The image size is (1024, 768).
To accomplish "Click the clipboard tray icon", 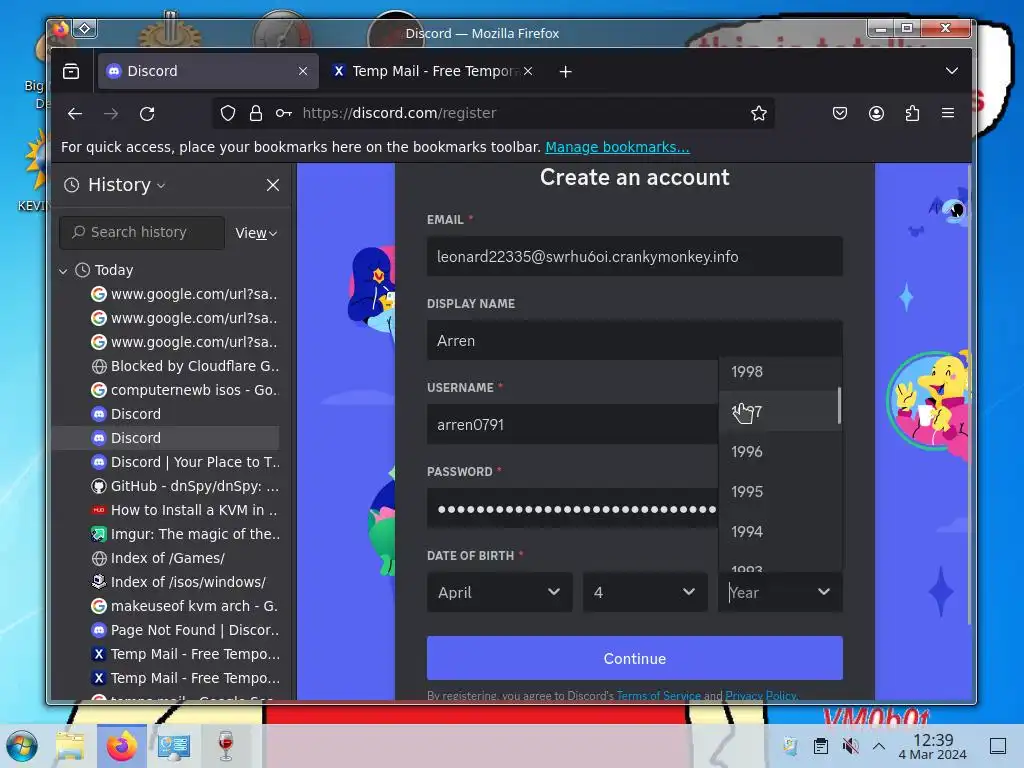I will pyautogui.click(x=821, y=746).
